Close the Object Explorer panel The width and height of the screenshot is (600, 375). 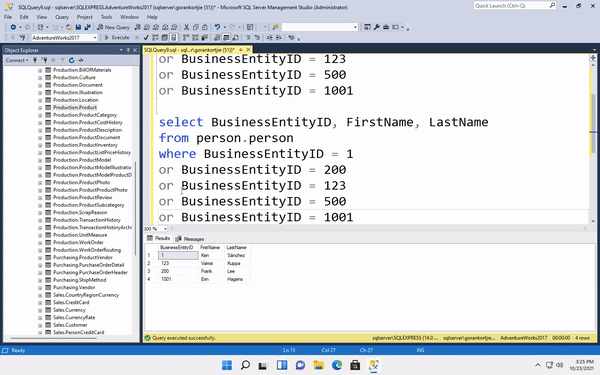135,50
